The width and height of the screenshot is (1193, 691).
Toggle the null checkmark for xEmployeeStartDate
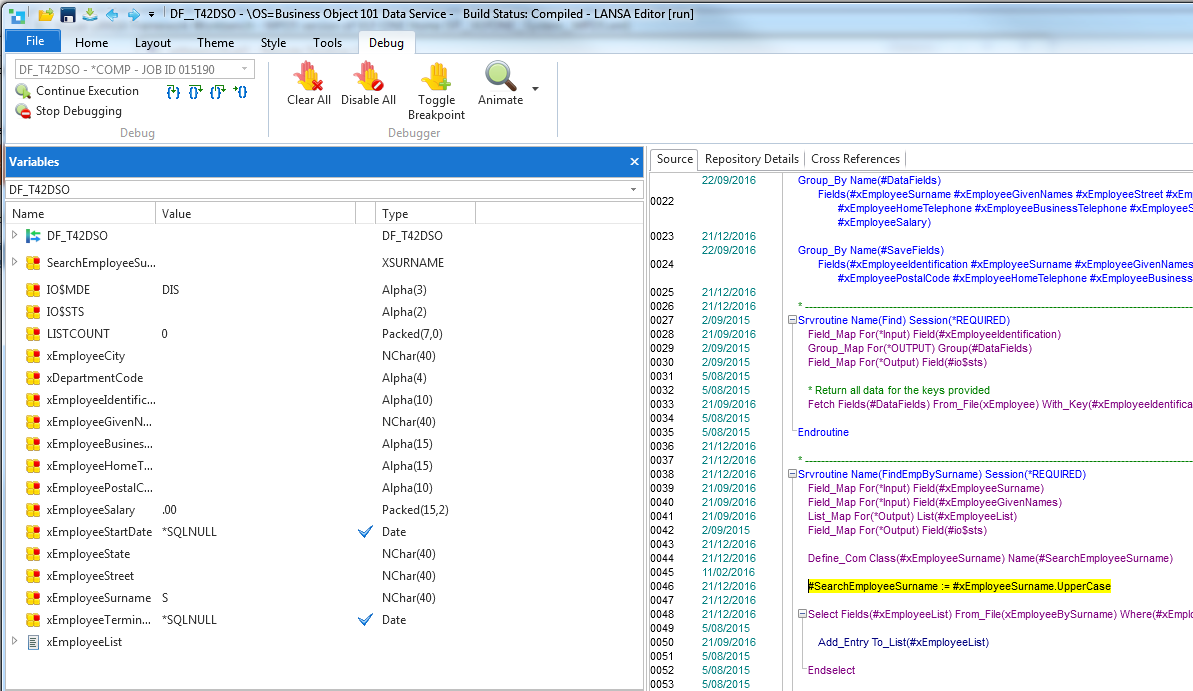pos(365,532)
